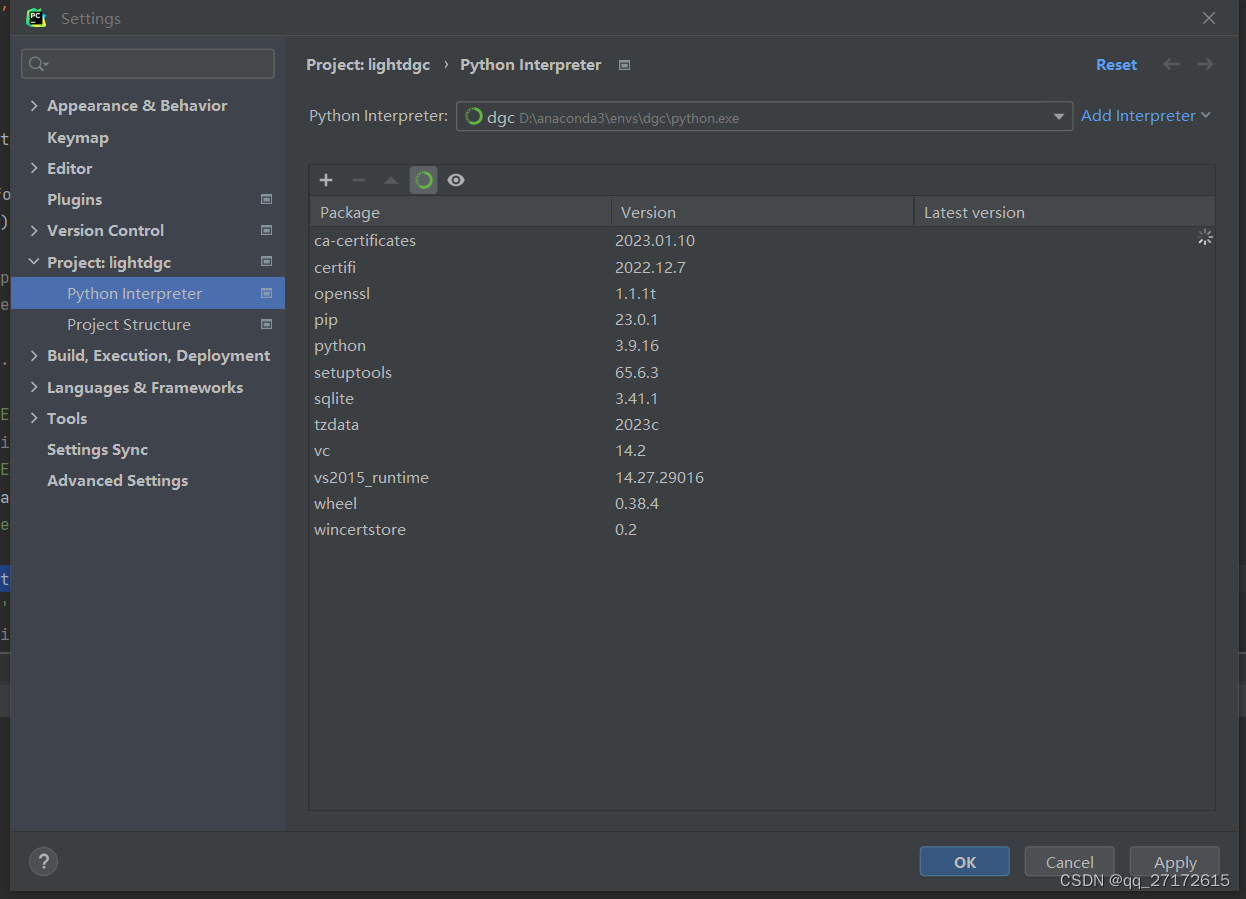Collapse the Project: lightdgc section

click(35, 263)
